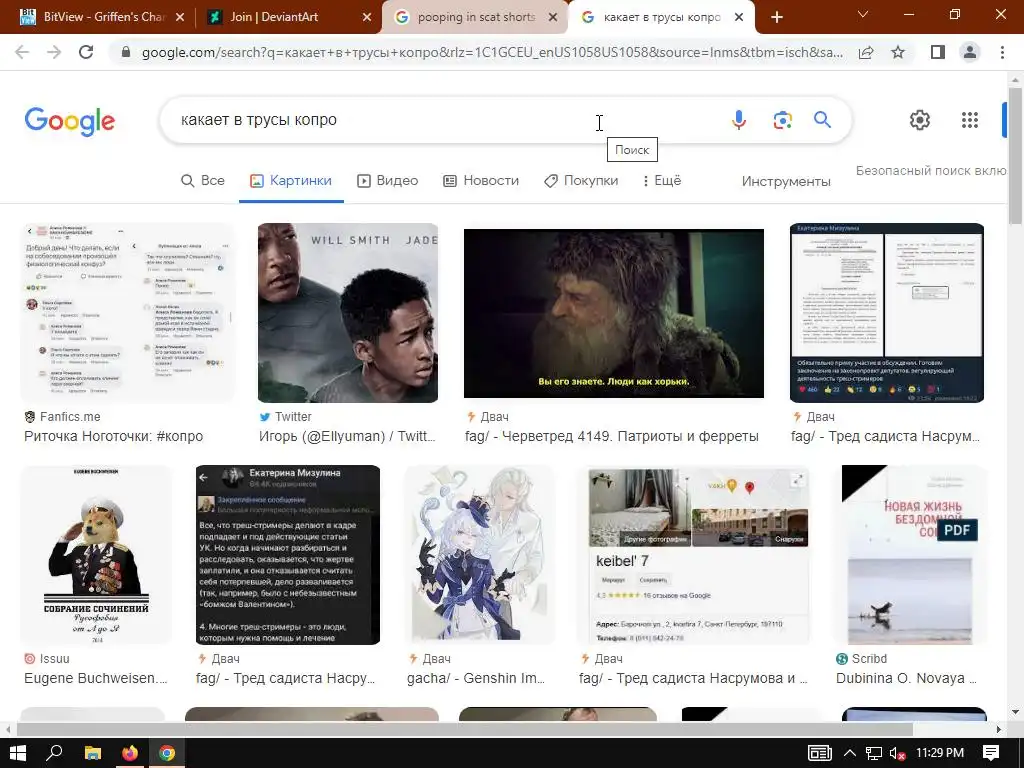This screenshot has height=768, width=1024.
Task: Reload the current page
Action: point(86,52)
